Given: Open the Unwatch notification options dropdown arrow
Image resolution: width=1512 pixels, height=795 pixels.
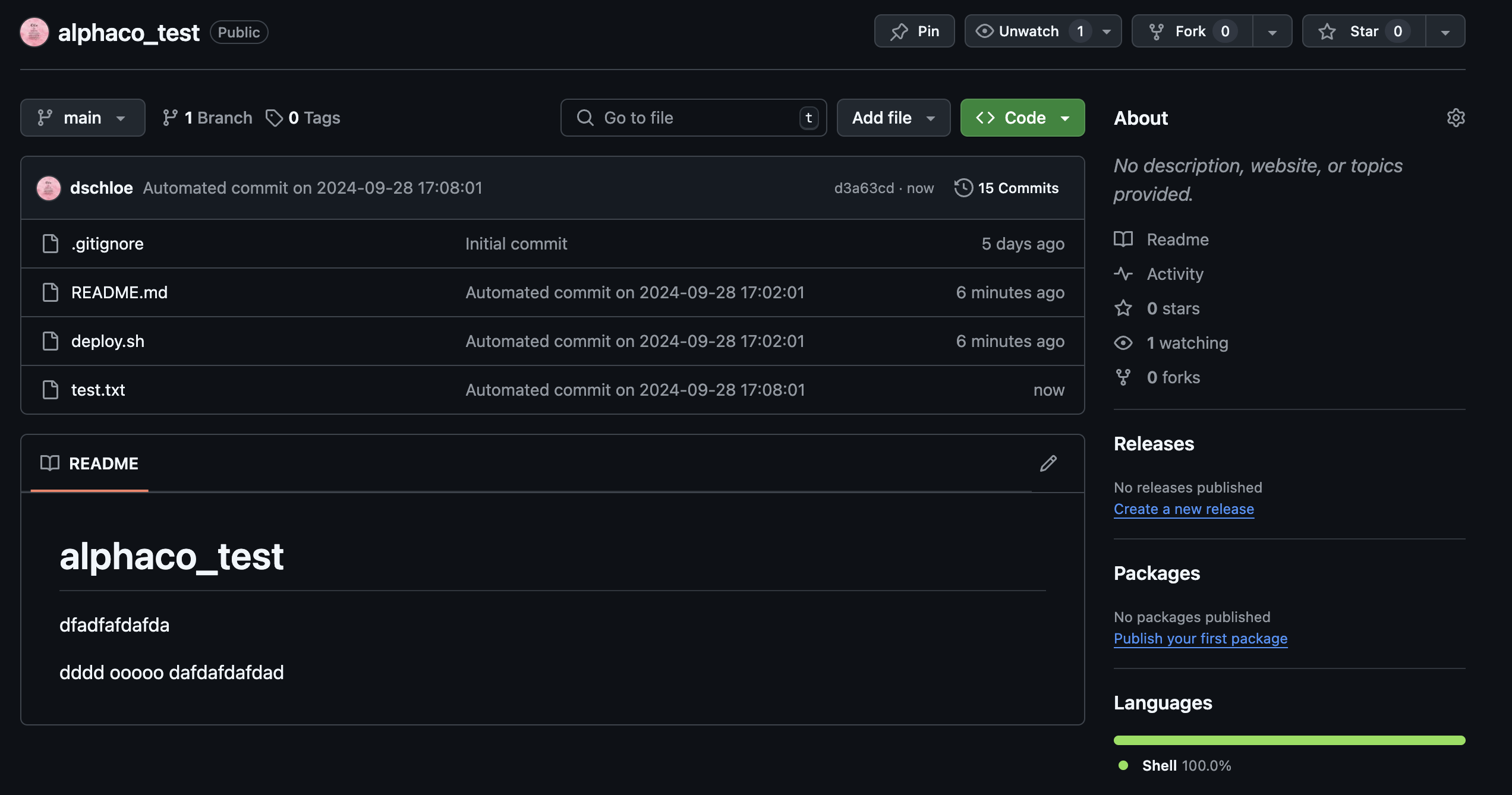Looking at the screenshot, I should 1107,31.
